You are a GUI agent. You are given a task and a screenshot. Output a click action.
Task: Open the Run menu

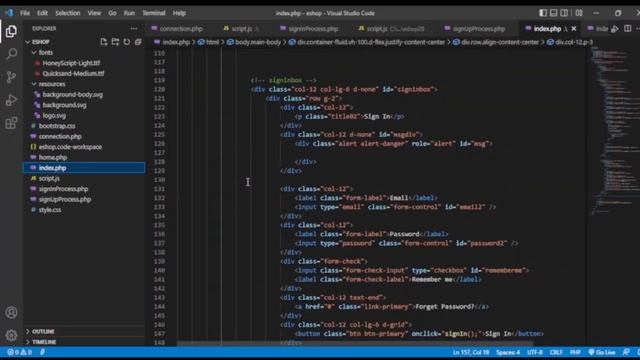coord(129,13)
